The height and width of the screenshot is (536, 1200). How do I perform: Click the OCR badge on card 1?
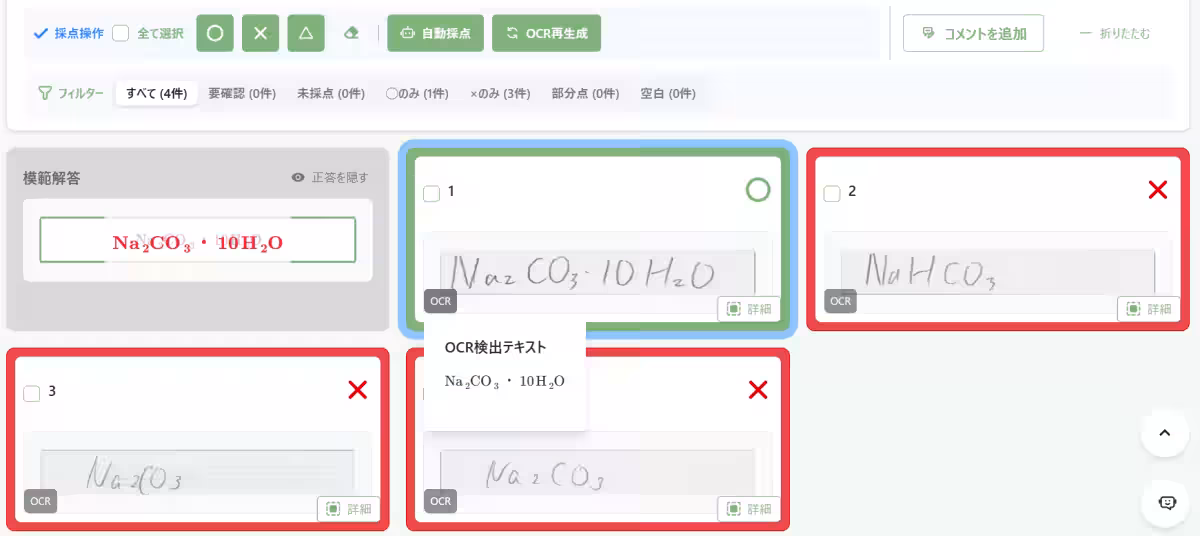click(441, 301)
